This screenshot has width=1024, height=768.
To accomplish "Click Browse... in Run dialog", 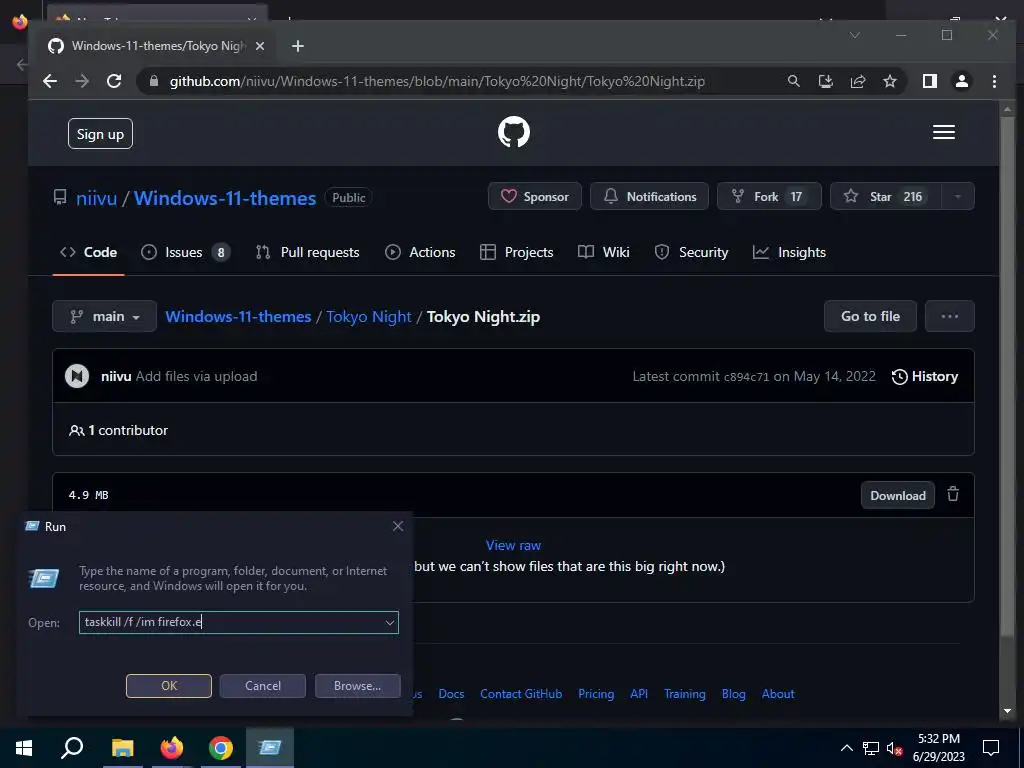I will click(x=357, y=686).
